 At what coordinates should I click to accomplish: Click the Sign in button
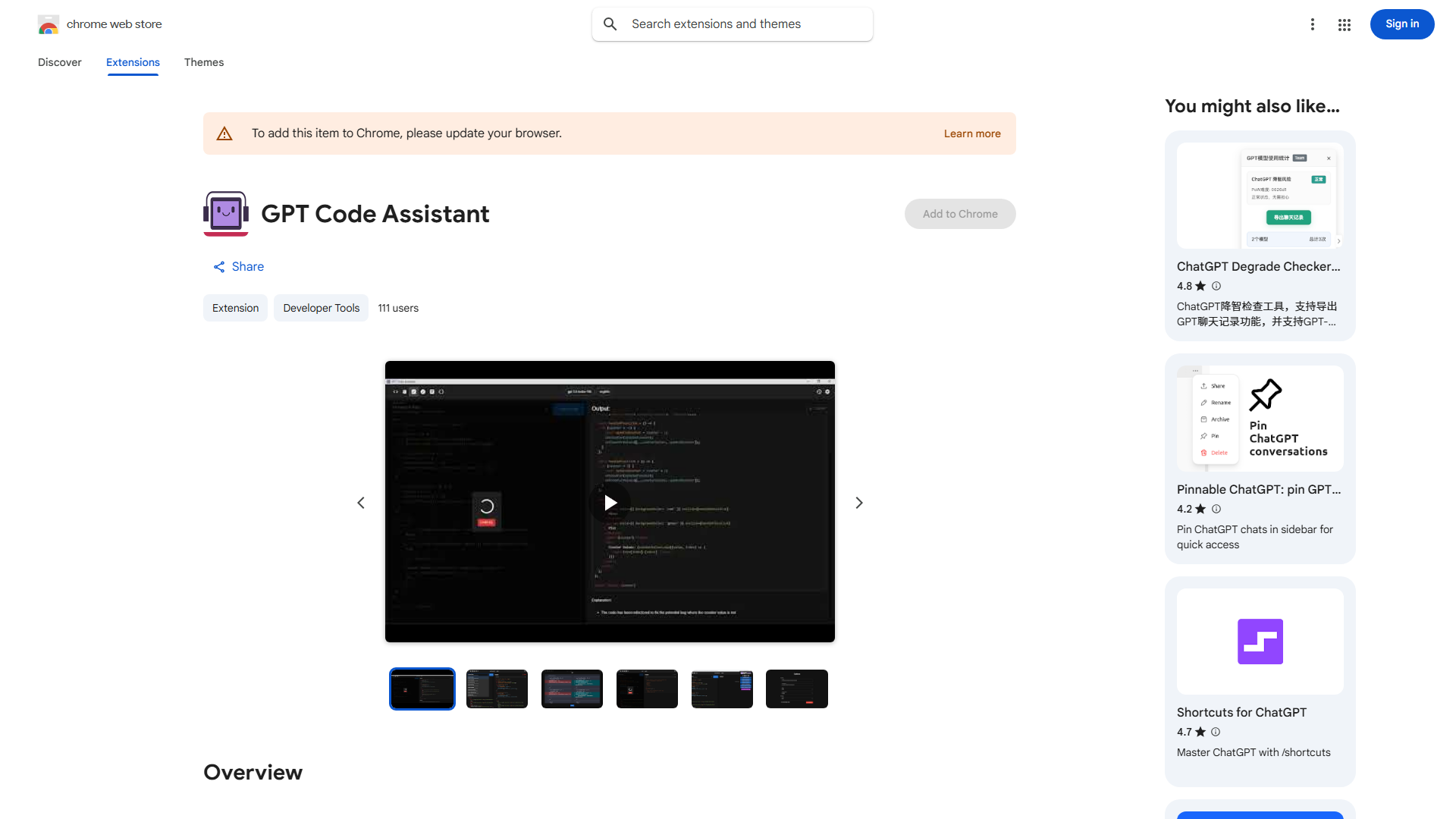(1401, 24)
